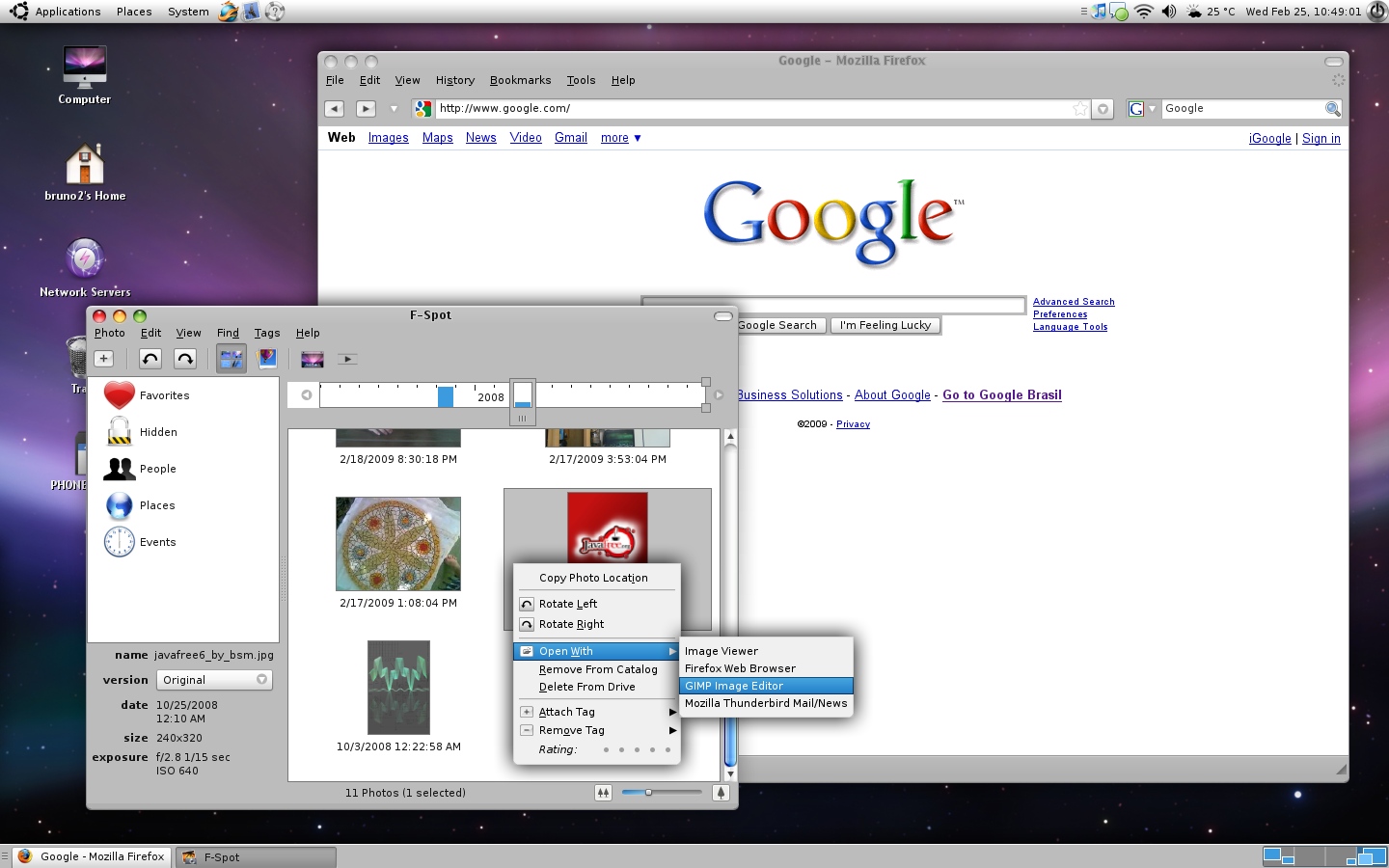Image resolution: width=1389 pixels, height=868 pixels.
Task: Click the Firefox Back button
Action: click(334, 109)
